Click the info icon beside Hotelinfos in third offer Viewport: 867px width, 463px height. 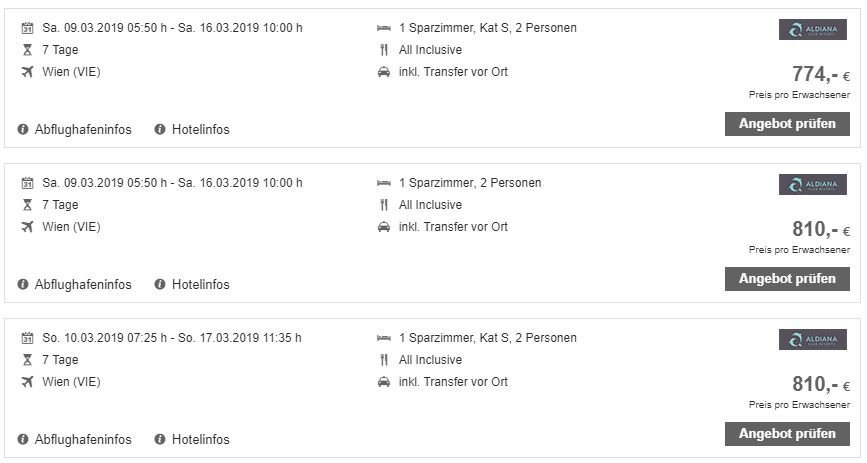(x=160, y=439)
